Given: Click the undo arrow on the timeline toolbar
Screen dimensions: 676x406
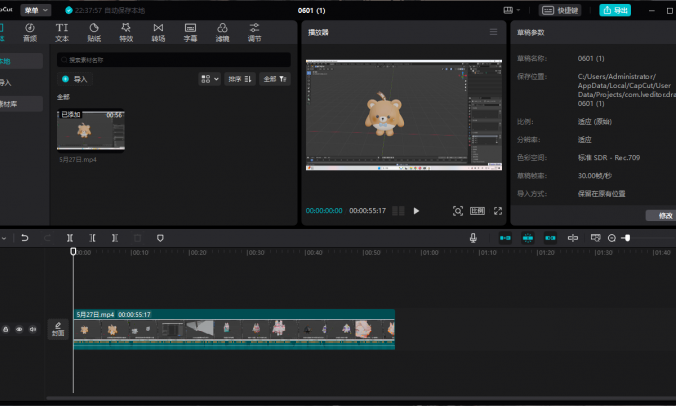Looking at the screenshot, I should 25,238.
